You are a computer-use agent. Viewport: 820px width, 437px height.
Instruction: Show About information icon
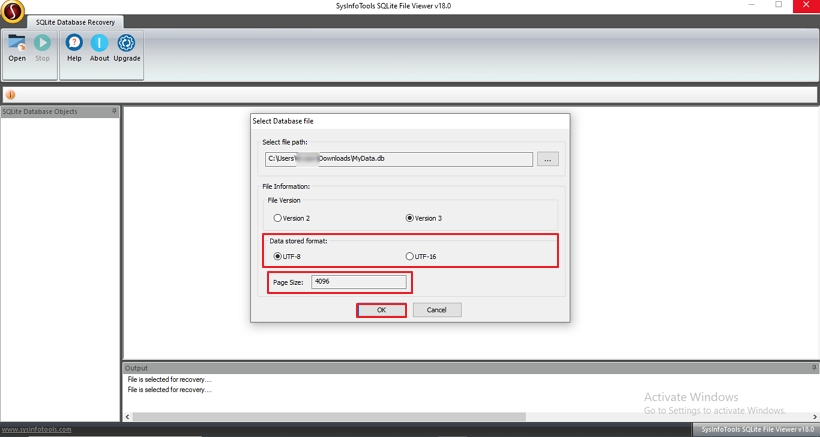(99, 48)
